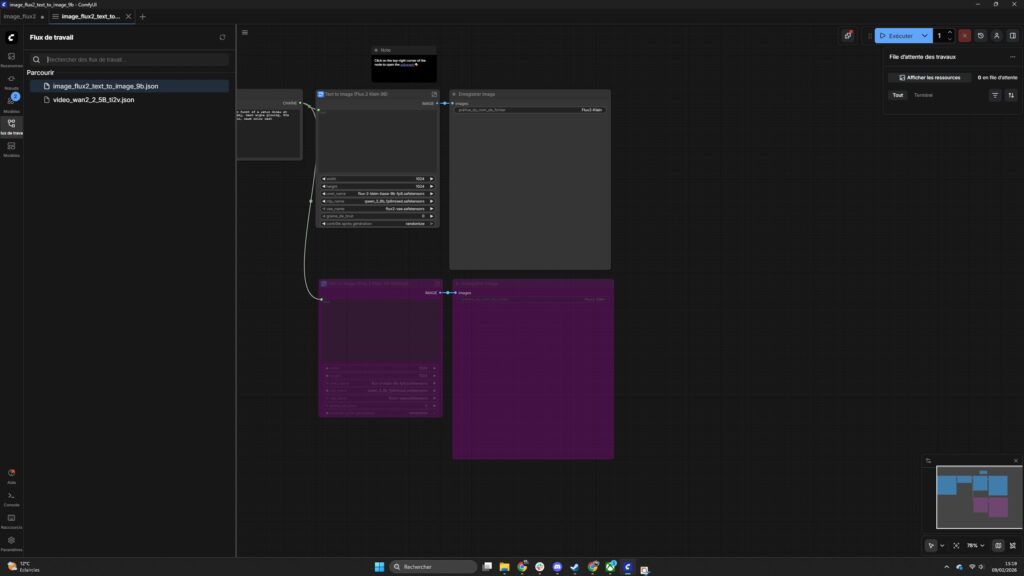Switch to the image_flux3 workflow tab
Viewport: 1024px width, 576px height.
coord(20,16)
